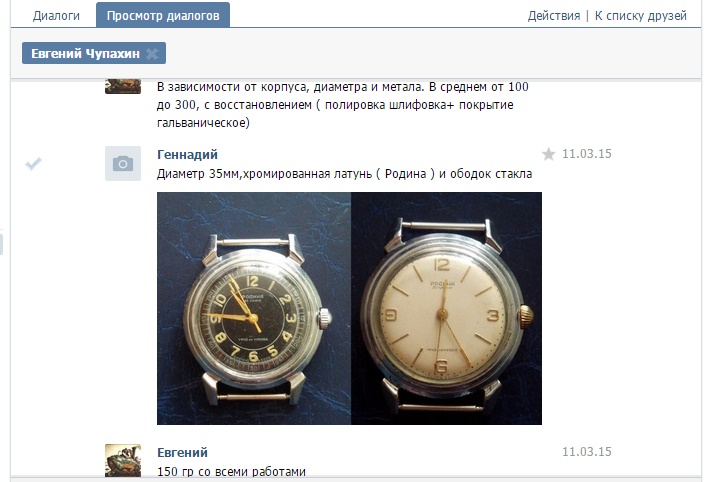Select the message text about Диаметр 35мм
Image resolution: width=714 pixels, height=482 pixels.
coord(344,174)
